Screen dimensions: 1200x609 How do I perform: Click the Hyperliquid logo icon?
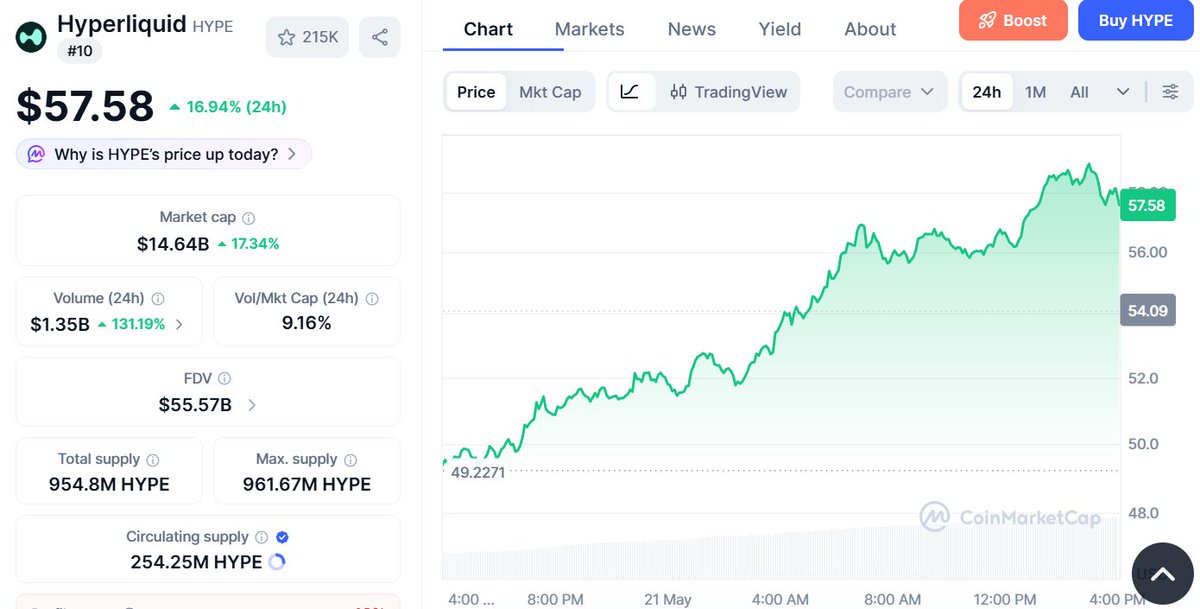click(x=31, y=37)
